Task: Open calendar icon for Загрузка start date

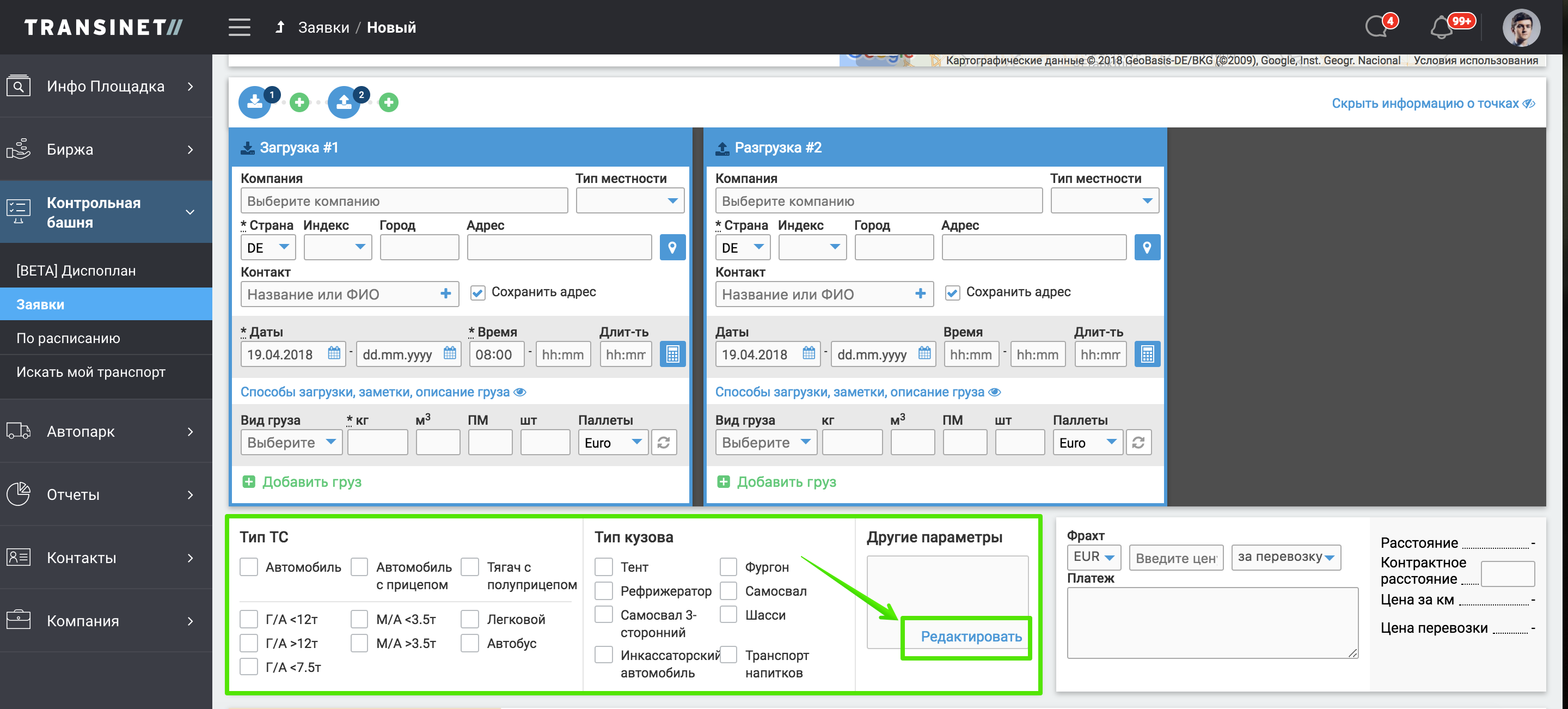Action: pos(334,353)
